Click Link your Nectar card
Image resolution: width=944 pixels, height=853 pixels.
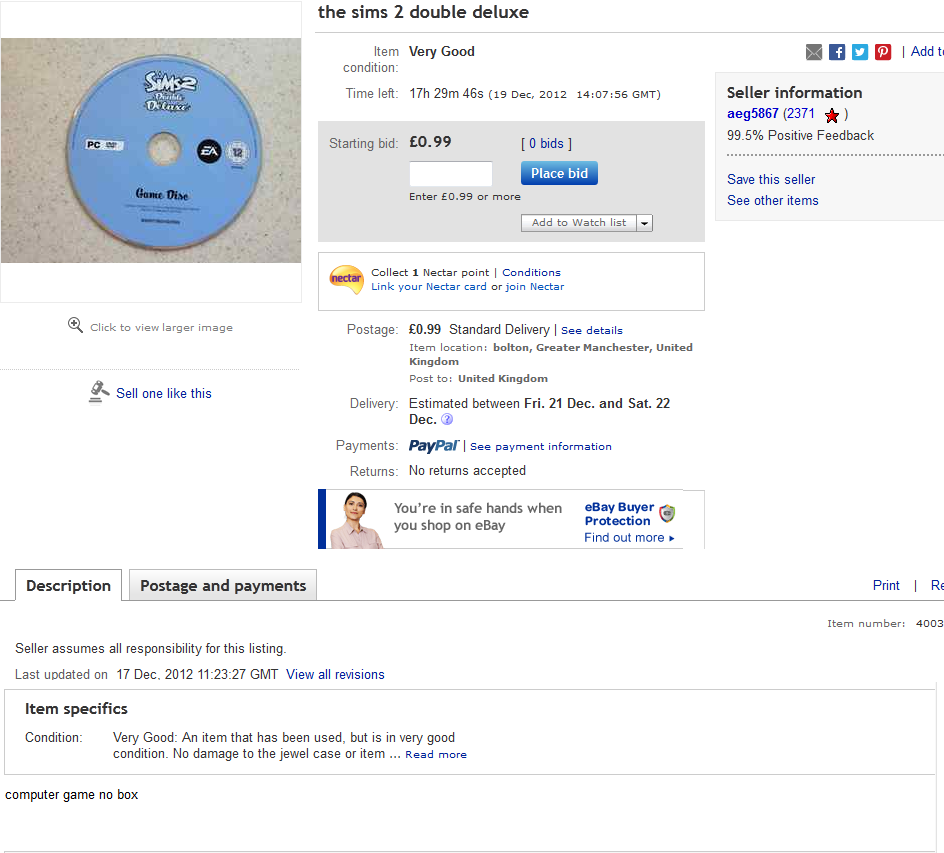pyautogui.click(x=429, y=287)
